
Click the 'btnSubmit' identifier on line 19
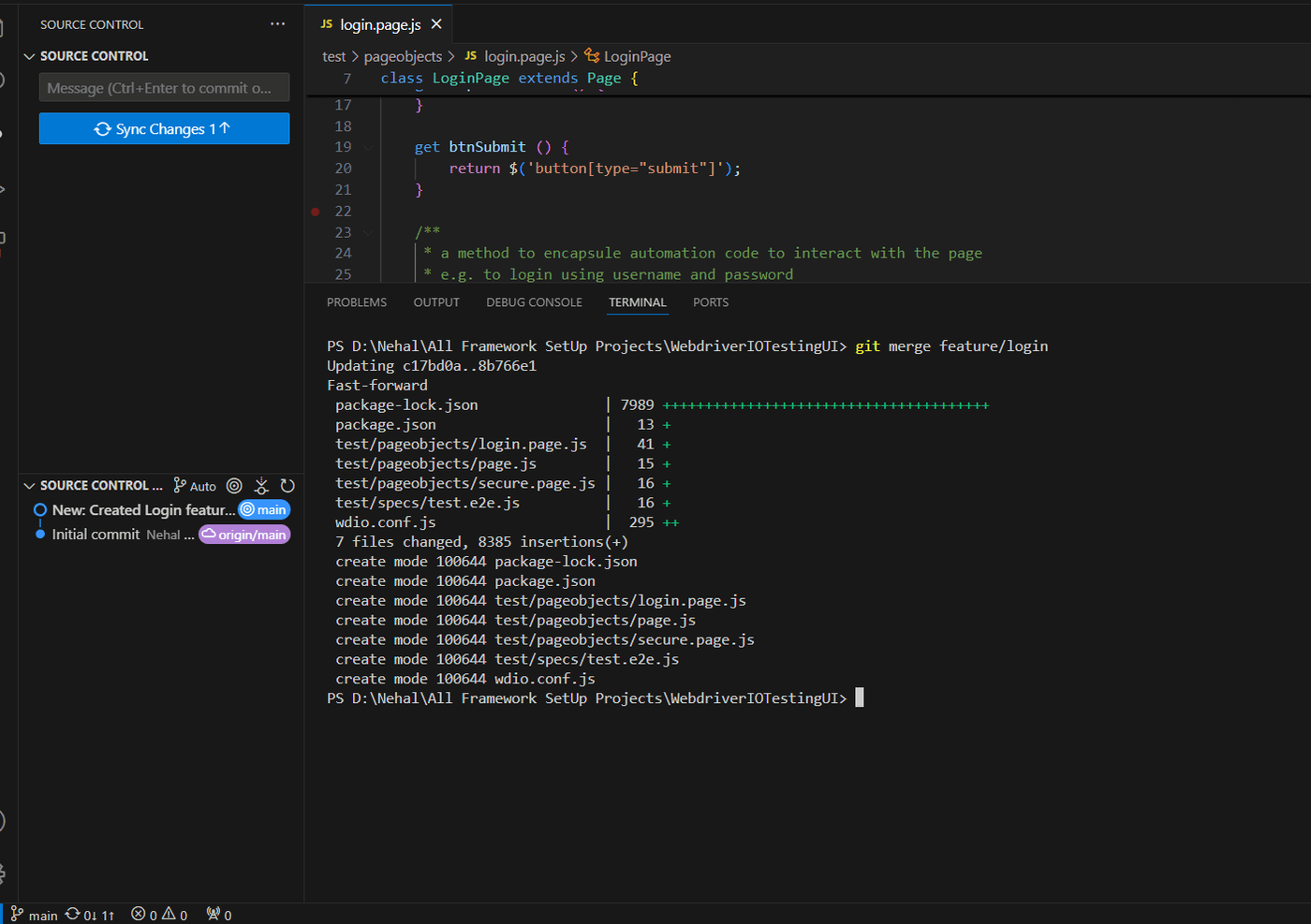pyautogui.click(x=487, y=147)
